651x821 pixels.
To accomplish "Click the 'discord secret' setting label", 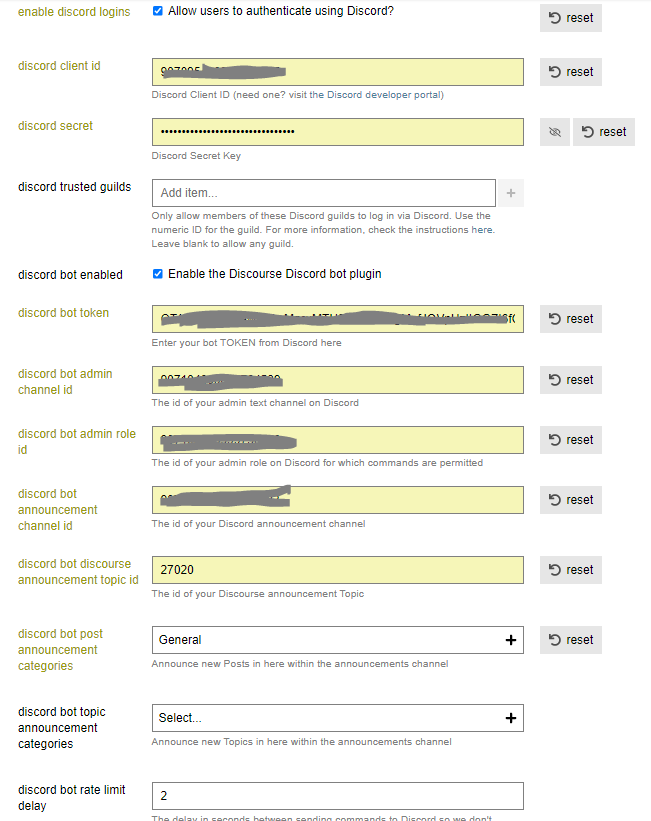I will click(55, 126).
